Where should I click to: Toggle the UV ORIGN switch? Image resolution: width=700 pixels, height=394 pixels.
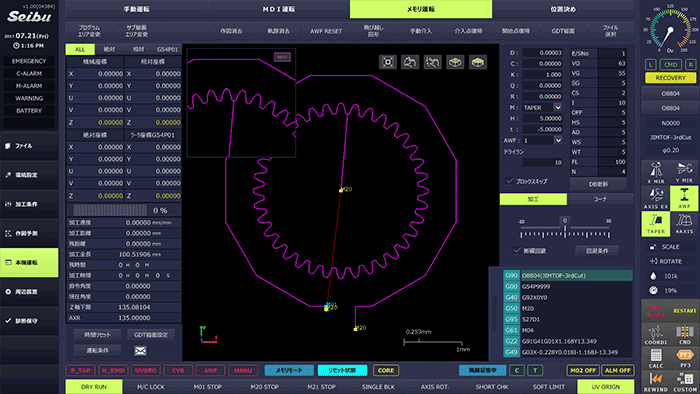click(605, 386)
